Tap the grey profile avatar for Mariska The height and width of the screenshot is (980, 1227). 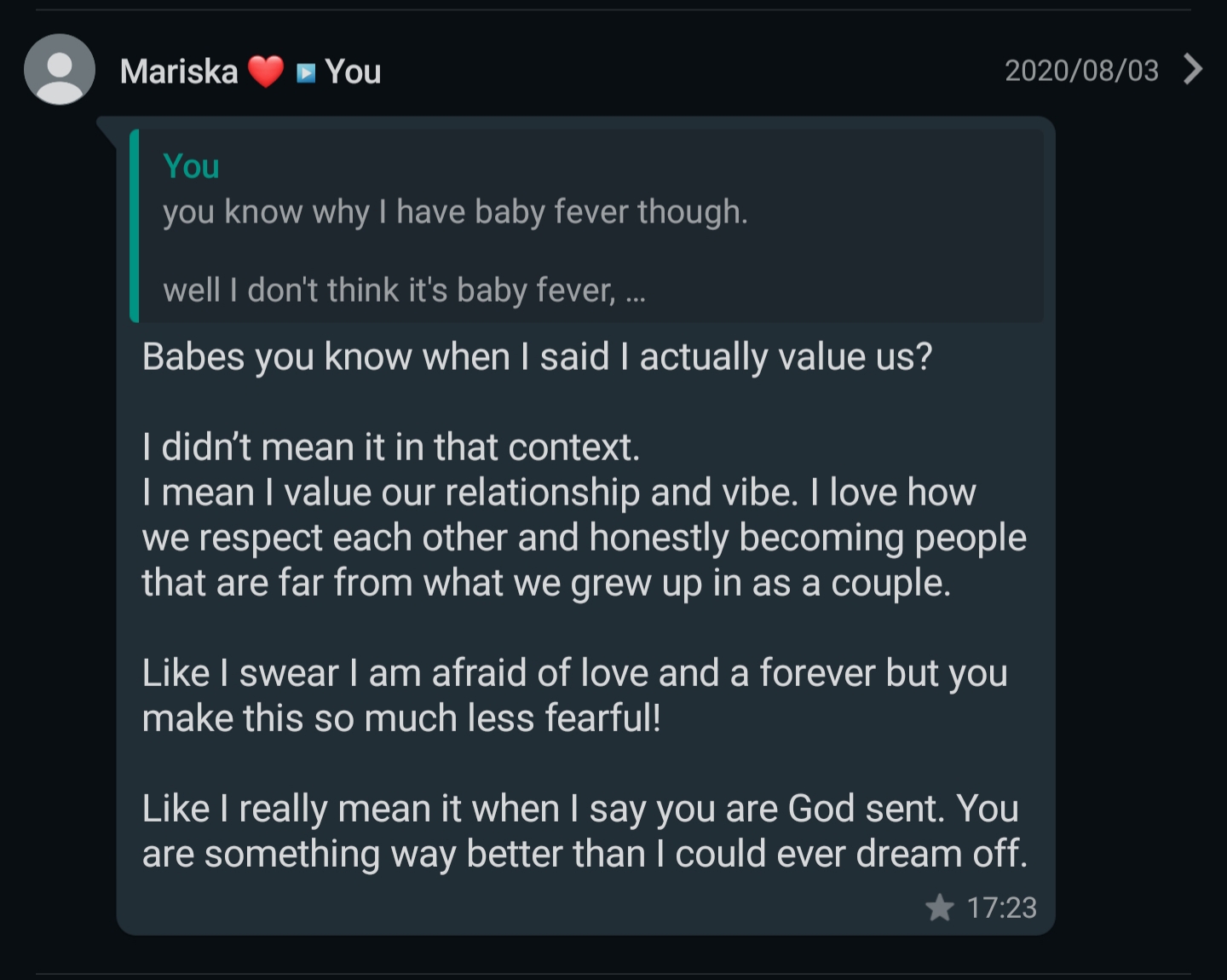click(60, 70)
